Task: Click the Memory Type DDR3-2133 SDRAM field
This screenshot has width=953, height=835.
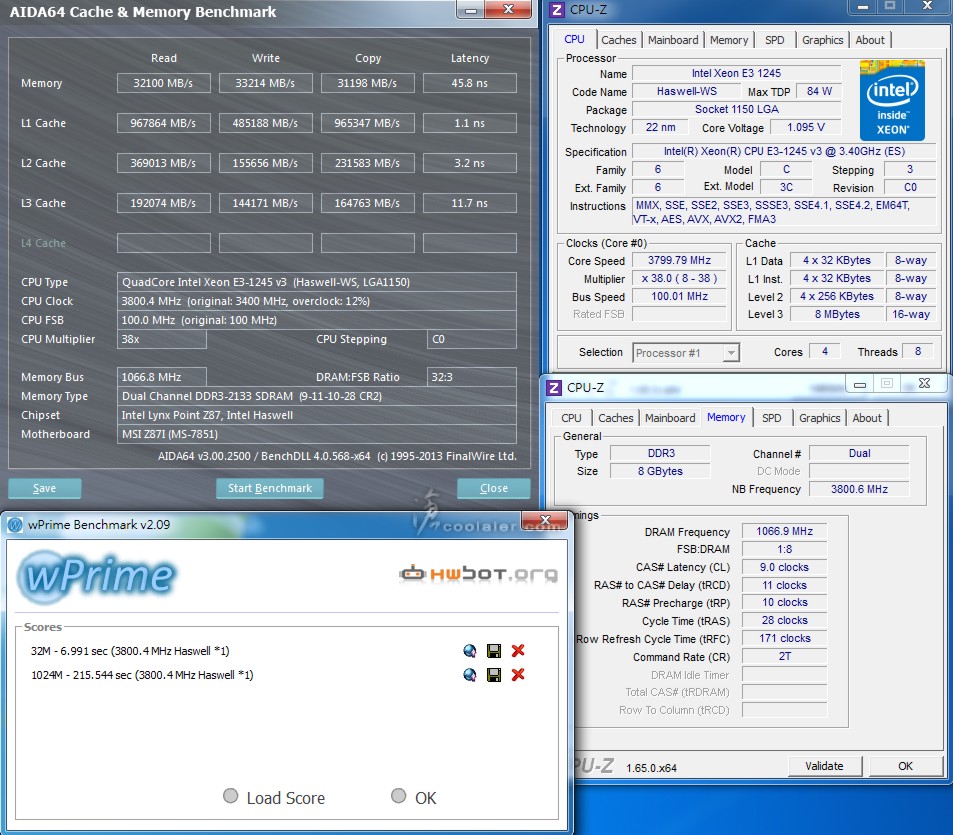Action: [317, 396]
